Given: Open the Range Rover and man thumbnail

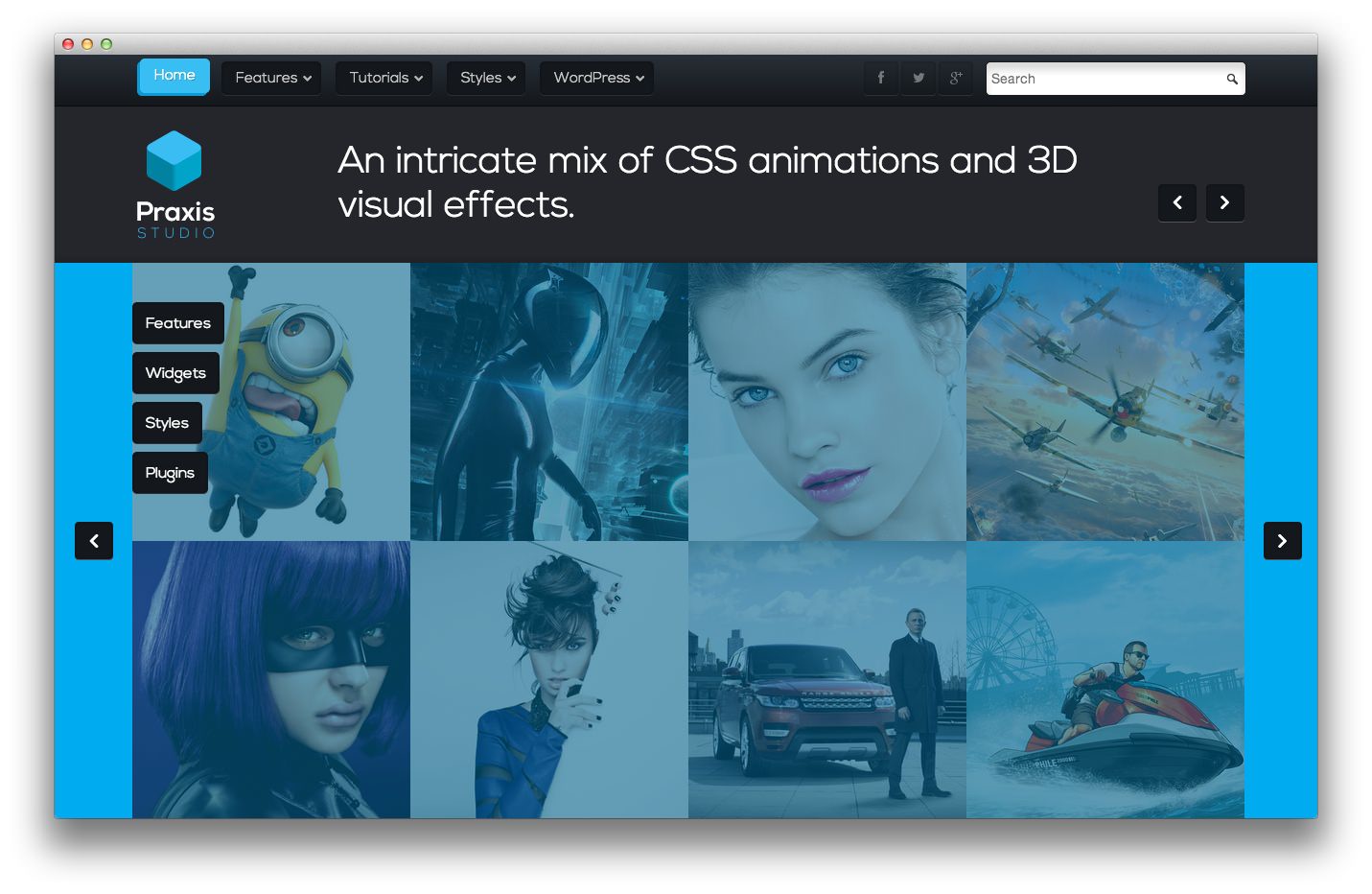Looking at the screenshot, I should (x=827, y=679).
